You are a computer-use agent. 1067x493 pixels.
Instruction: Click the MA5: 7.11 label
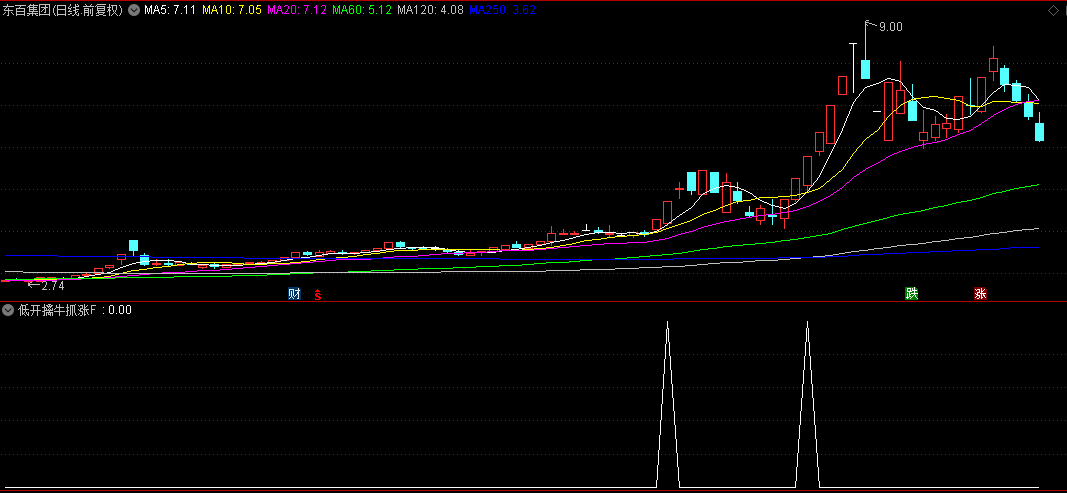pos(169,10)
